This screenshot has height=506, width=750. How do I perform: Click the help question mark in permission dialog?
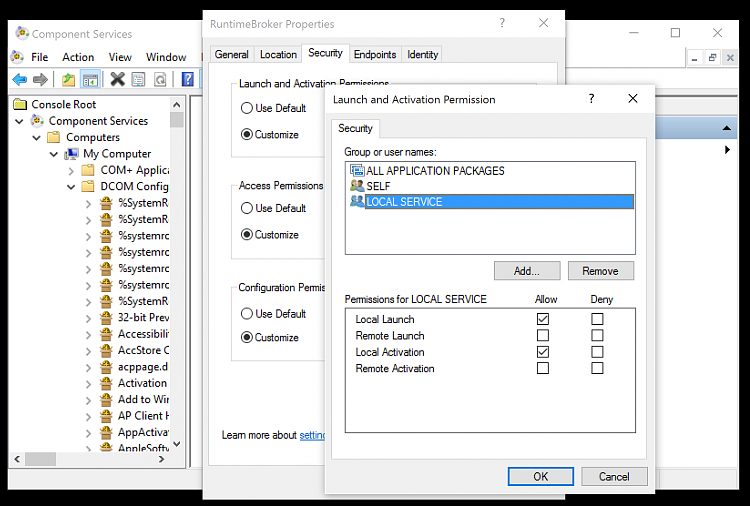coord(592,99)
